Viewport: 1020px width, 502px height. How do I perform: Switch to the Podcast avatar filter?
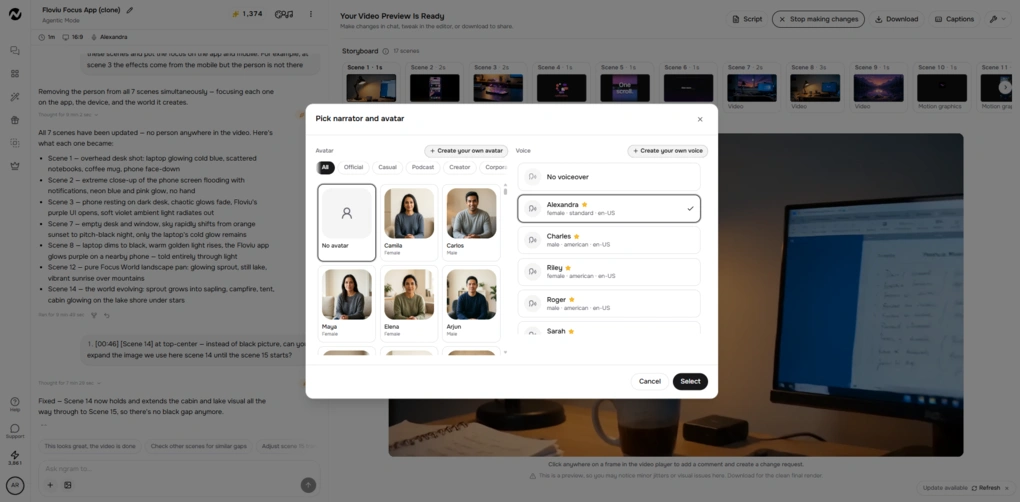coord(423,168)
